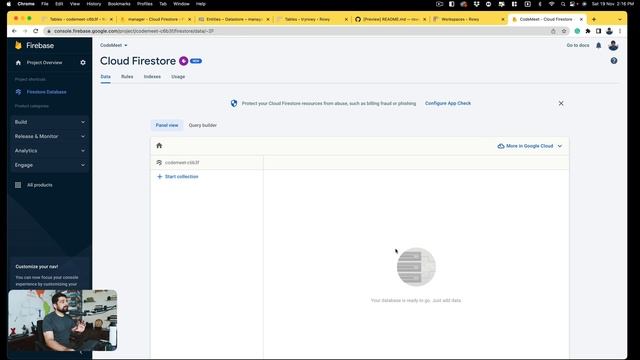Screen dimensions: 640x360
Task: Open a new browser tab with plus
Action: (x=594, y=19)
